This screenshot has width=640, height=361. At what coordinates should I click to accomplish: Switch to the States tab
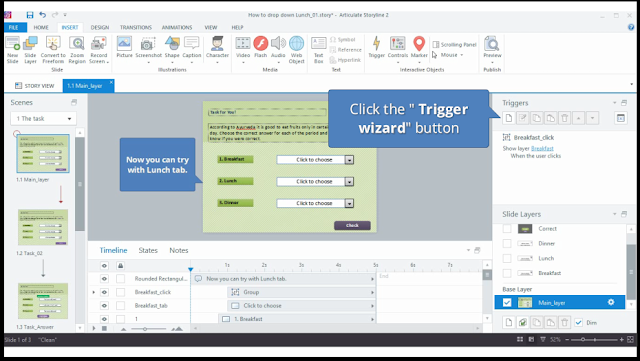[148, 250]
